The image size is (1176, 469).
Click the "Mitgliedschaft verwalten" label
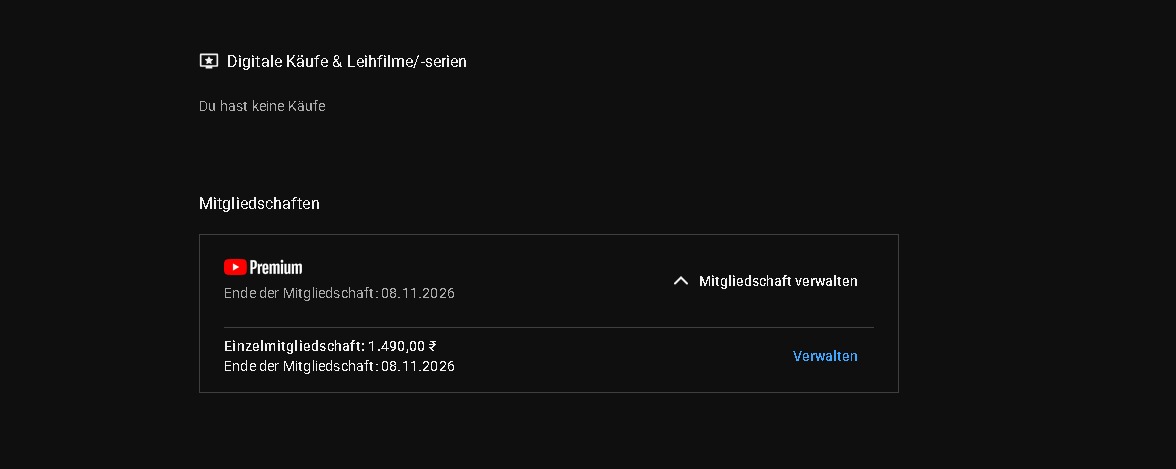tap(778, 281)
